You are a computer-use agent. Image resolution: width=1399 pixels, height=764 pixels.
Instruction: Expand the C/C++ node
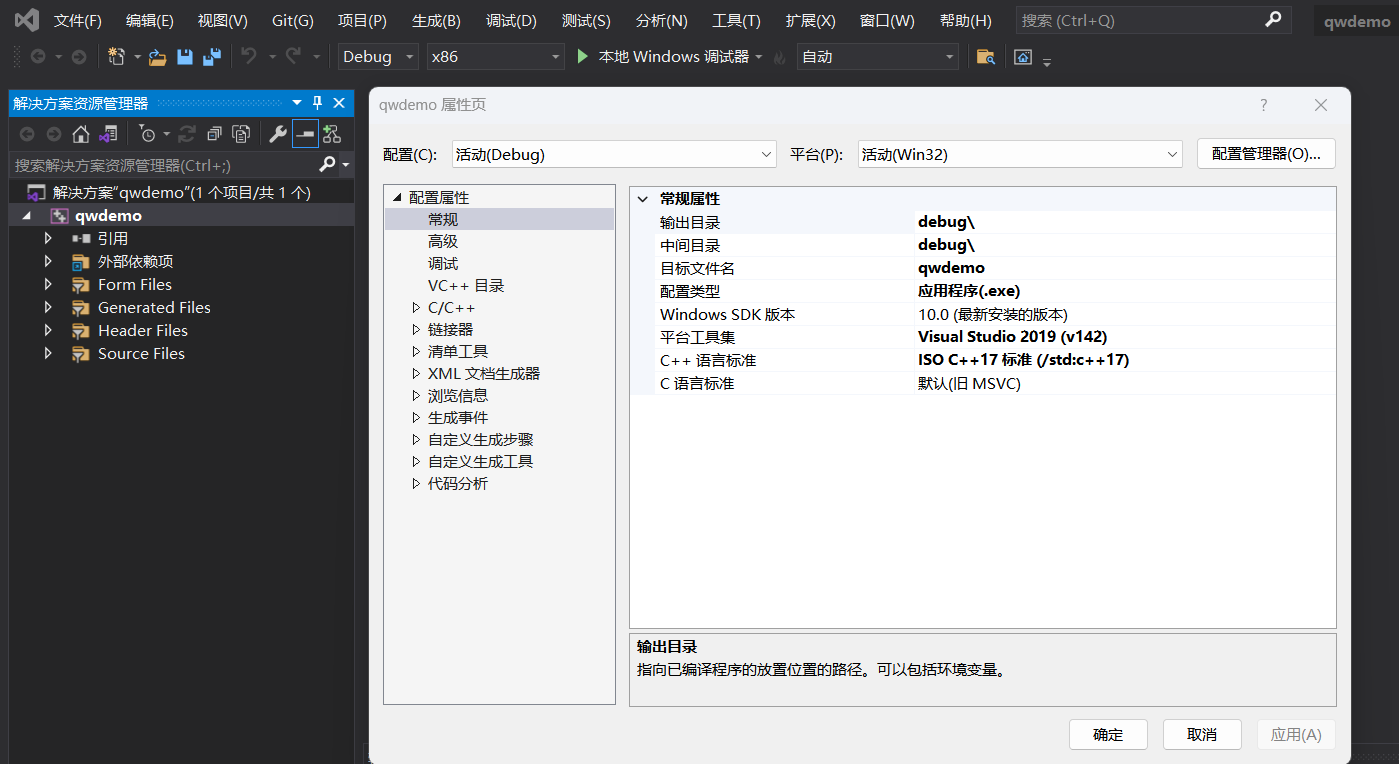(x=417, y=308)
